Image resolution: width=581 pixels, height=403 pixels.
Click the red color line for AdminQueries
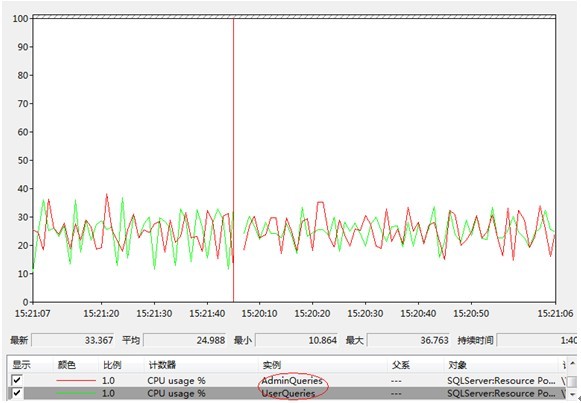[76, 380]
